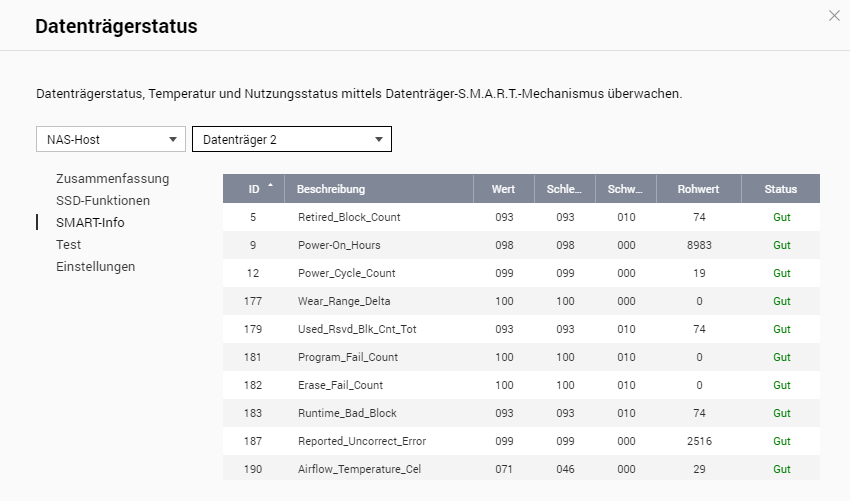850x501 pixels.
Task: Click the ID cell 190
Action: click(253, 469)
